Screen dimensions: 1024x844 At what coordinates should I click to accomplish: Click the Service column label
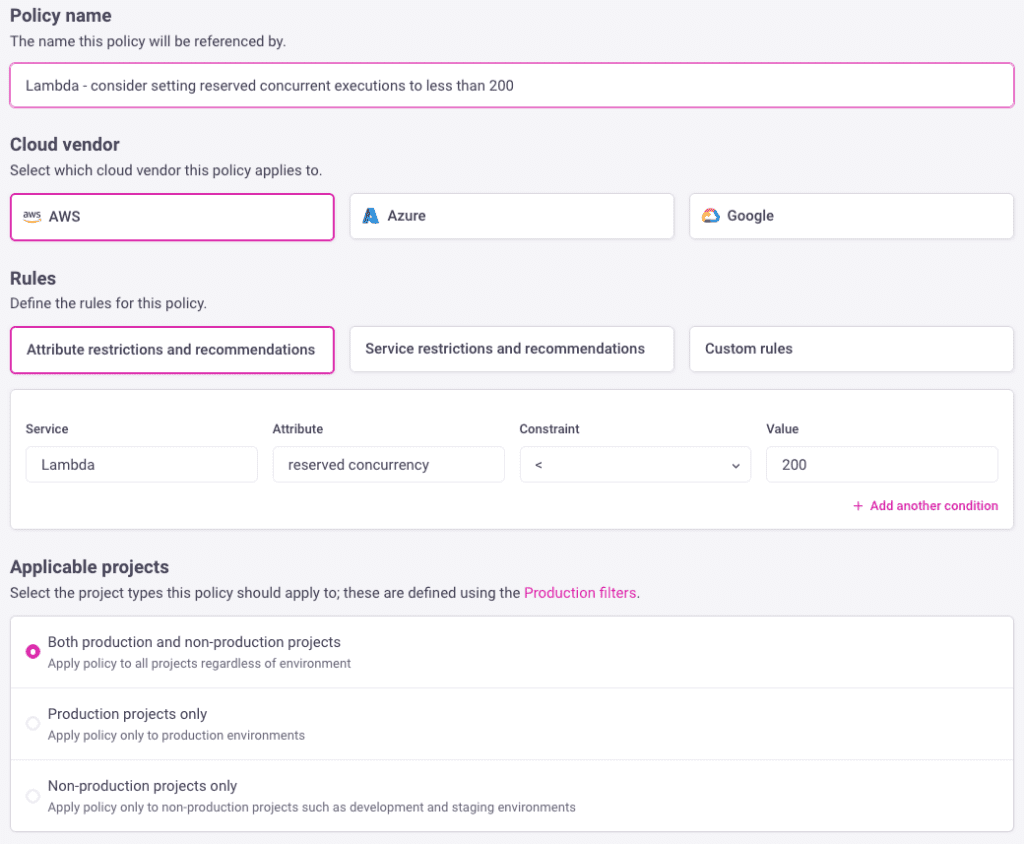[x=47, y=429]
